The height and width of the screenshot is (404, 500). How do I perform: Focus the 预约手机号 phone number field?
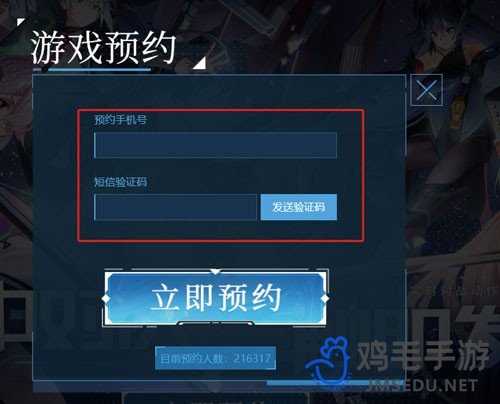(x=215, y=145)
